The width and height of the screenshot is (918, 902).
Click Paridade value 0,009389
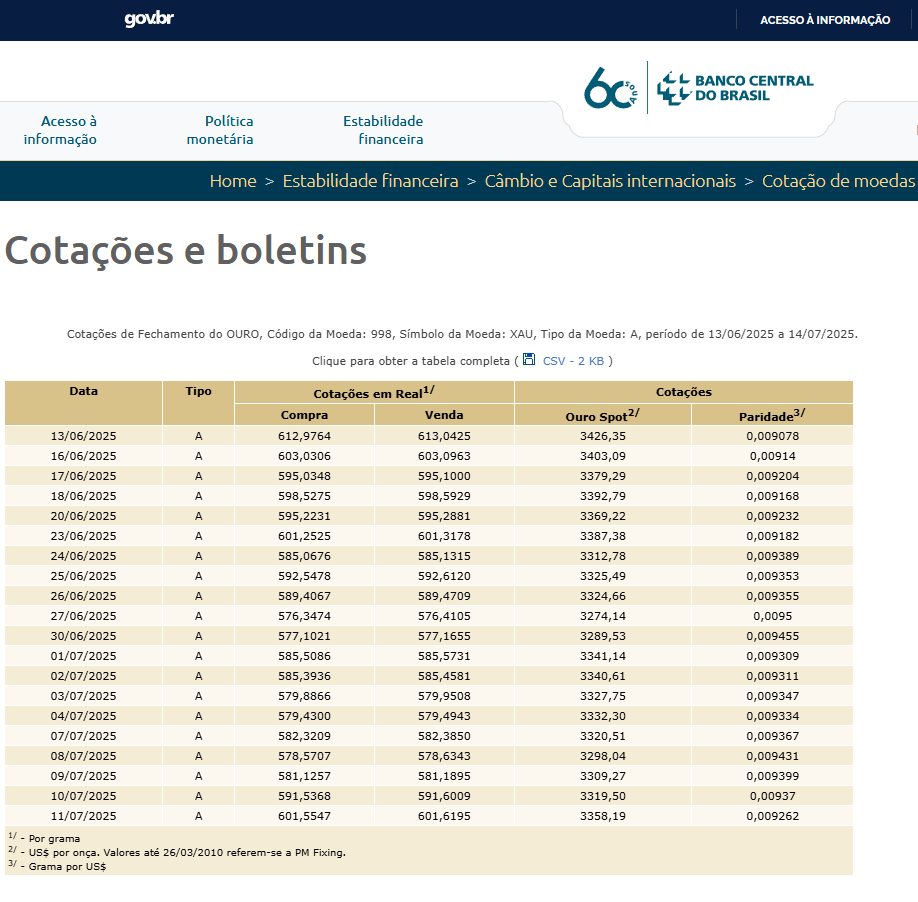coord(772,555)
